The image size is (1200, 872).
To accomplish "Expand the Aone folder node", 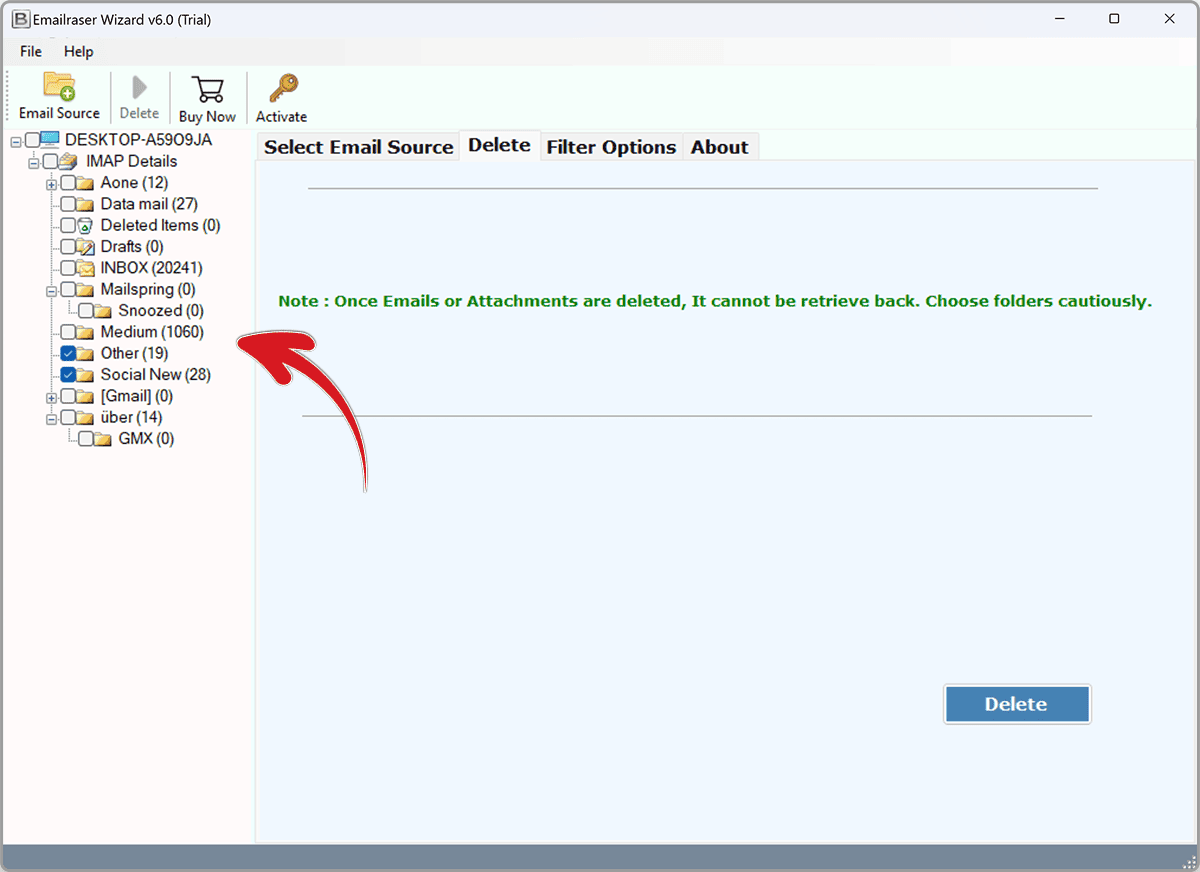I will (x=52, y=184).
